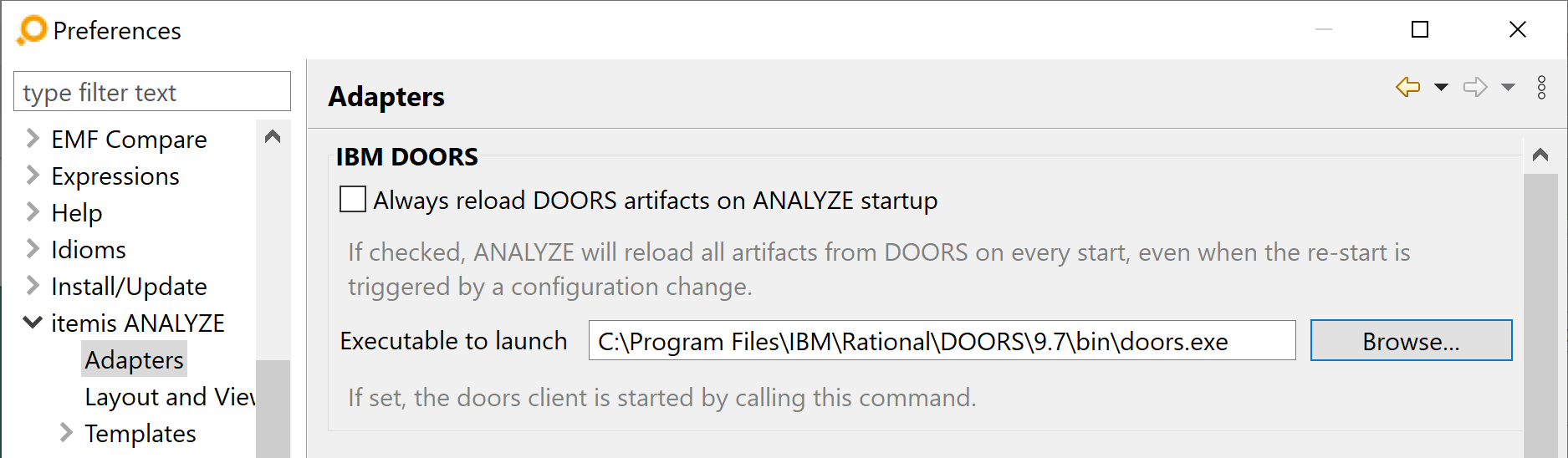Open the back history dropdown arrow
The height and width of the screenshot is (458, 1568).
pos(1441,87)
